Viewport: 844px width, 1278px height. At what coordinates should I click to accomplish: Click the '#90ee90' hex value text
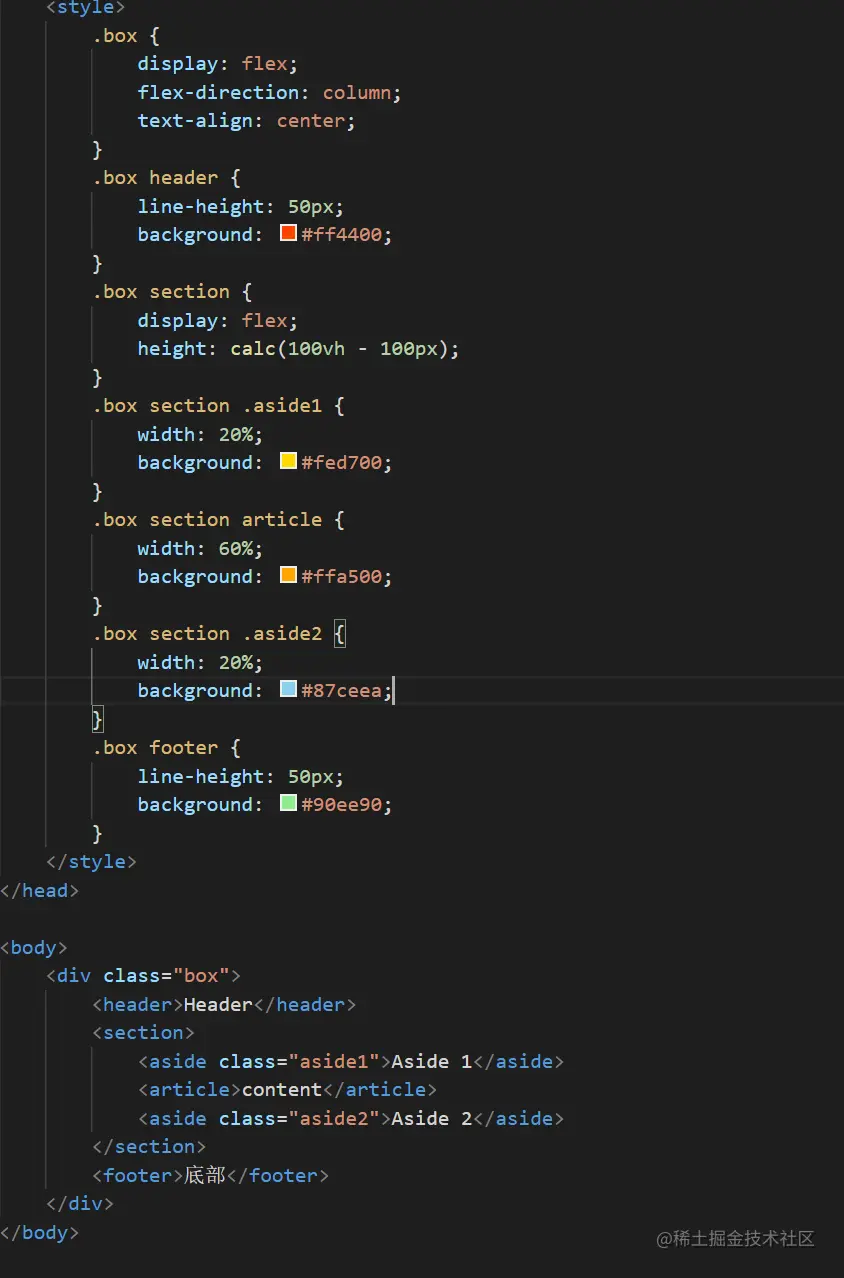tap(341, 805)
